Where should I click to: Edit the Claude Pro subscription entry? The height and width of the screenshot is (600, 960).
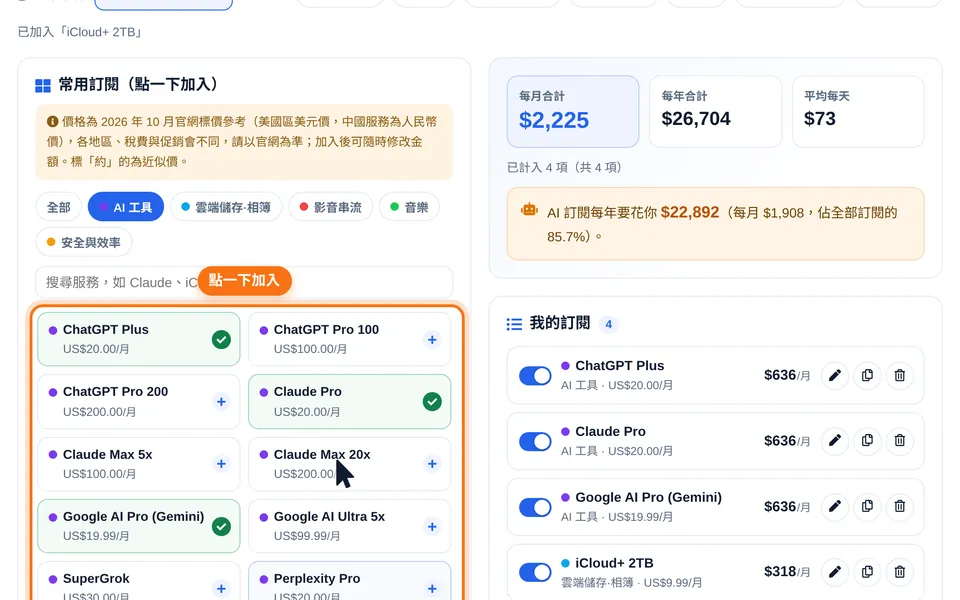[834, 441]
